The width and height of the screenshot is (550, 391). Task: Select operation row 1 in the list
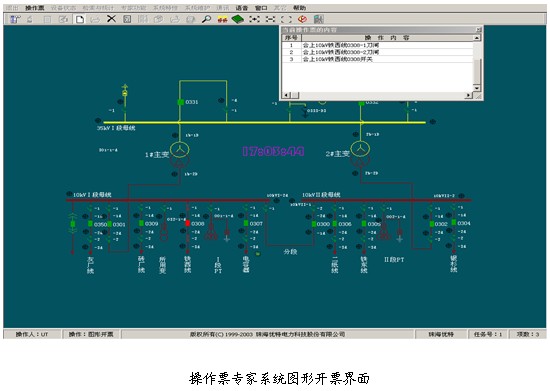click(377, 45)
